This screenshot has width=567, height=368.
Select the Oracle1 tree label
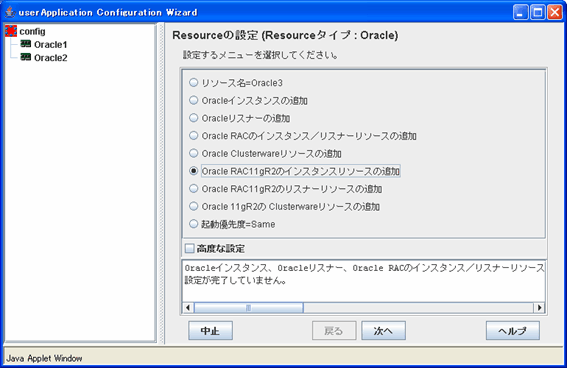point(51,44)
